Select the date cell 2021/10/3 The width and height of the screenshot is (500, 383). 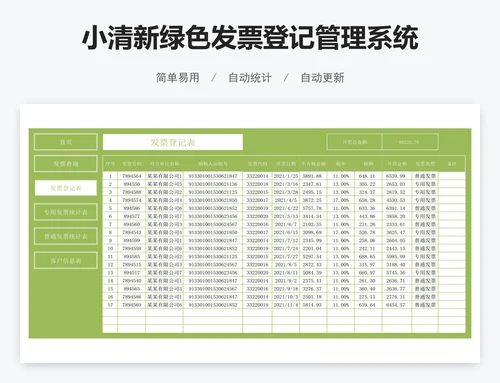(286, 297)
